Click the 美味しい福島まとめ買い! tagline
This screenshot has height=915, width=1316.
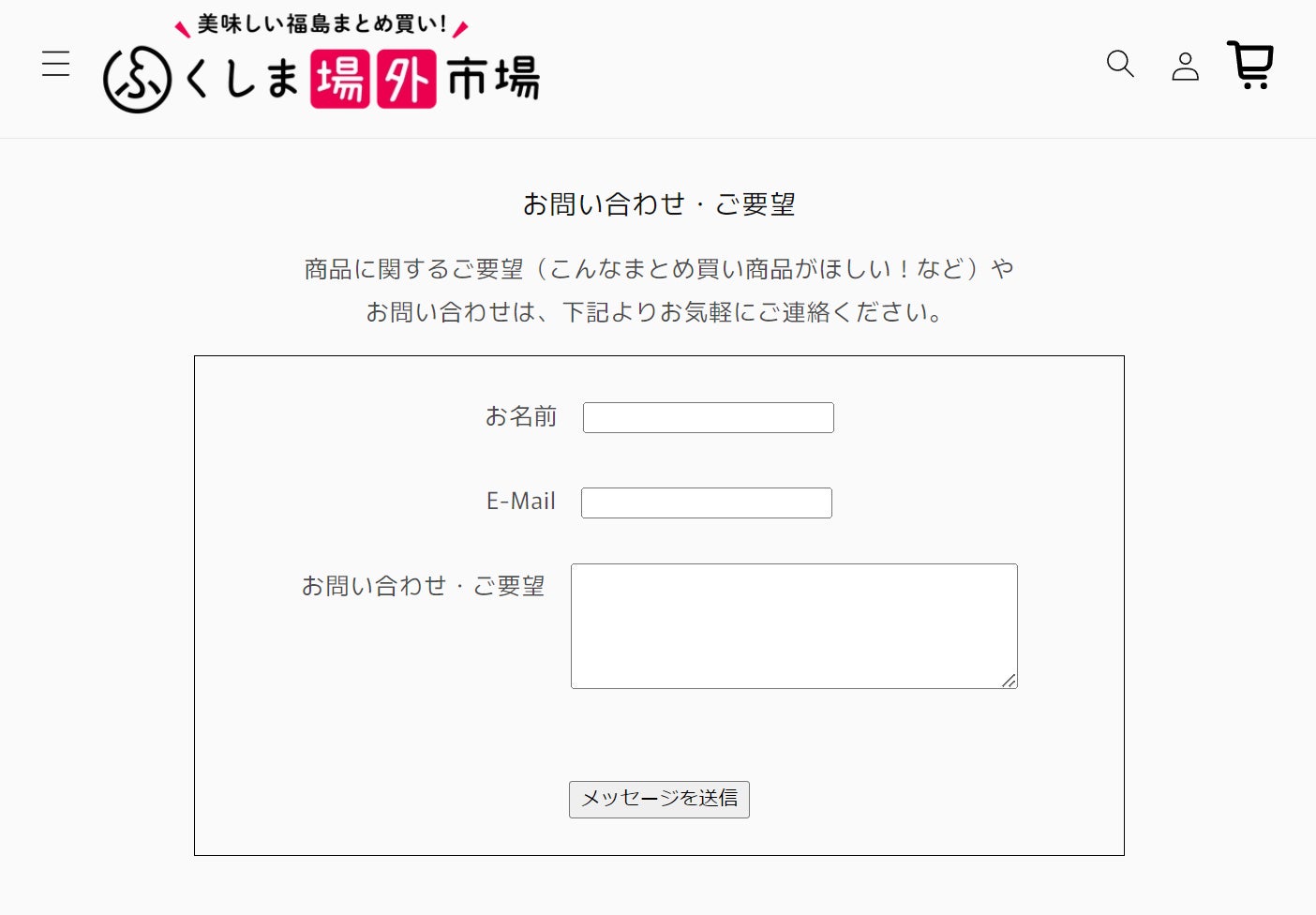(322, 24)
